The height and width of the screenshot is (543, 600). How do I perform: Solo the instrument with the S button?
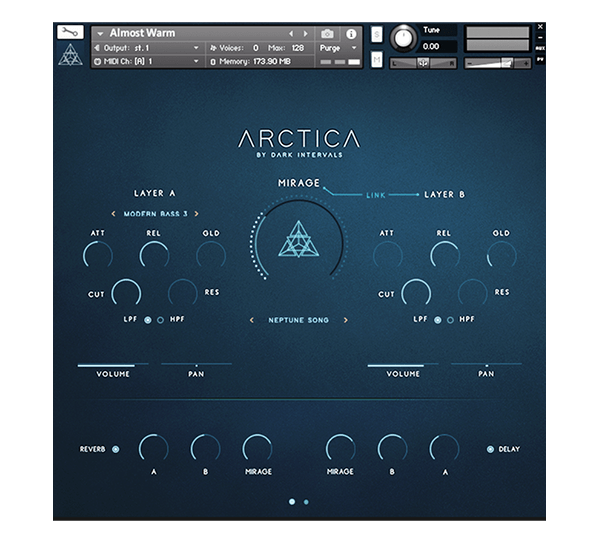click(377, 35)
